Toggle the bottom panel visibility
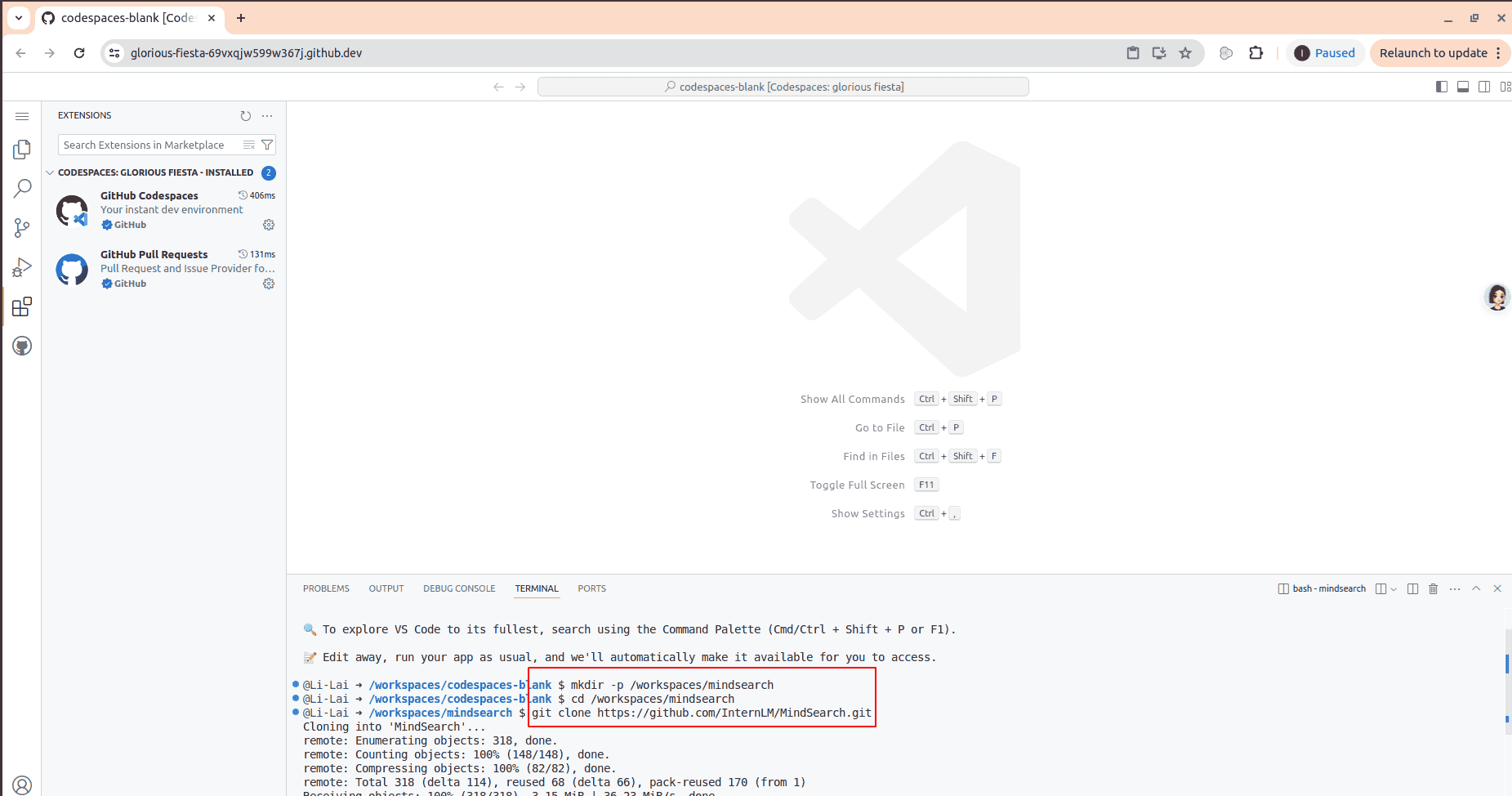 [x=1463, y=87]
